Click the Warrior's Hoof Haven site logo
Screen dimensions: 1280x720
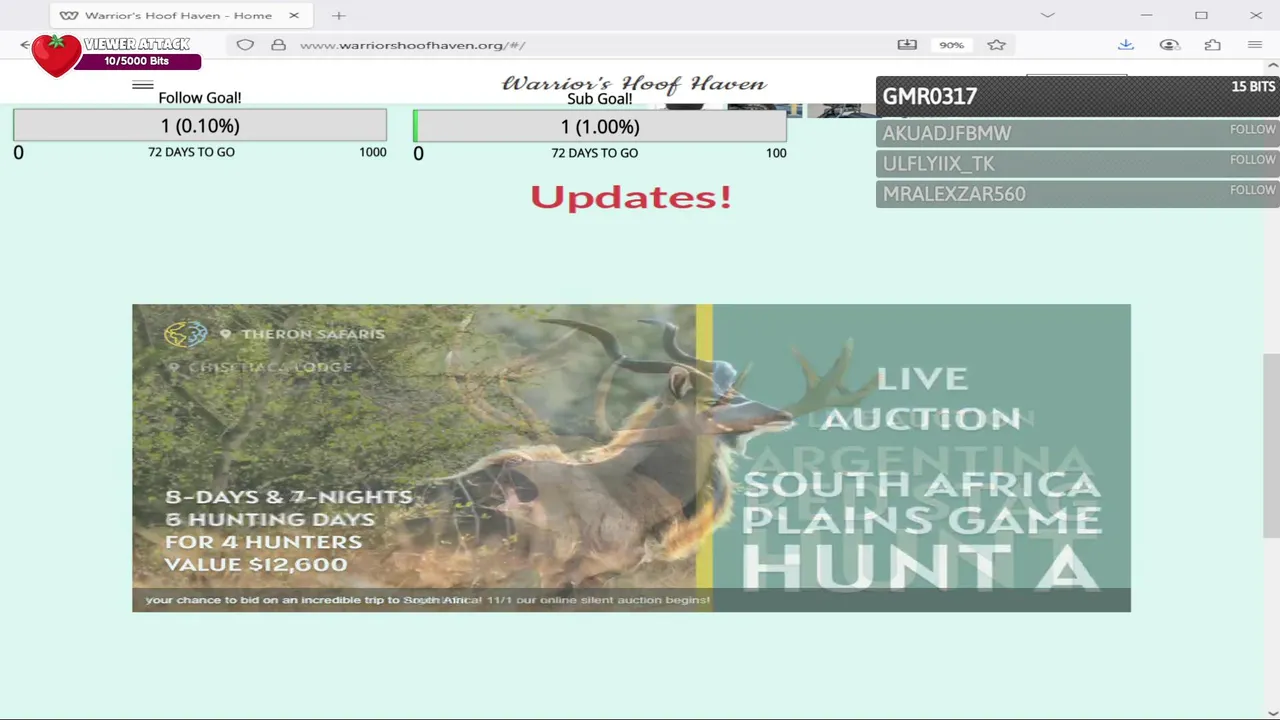634,83
